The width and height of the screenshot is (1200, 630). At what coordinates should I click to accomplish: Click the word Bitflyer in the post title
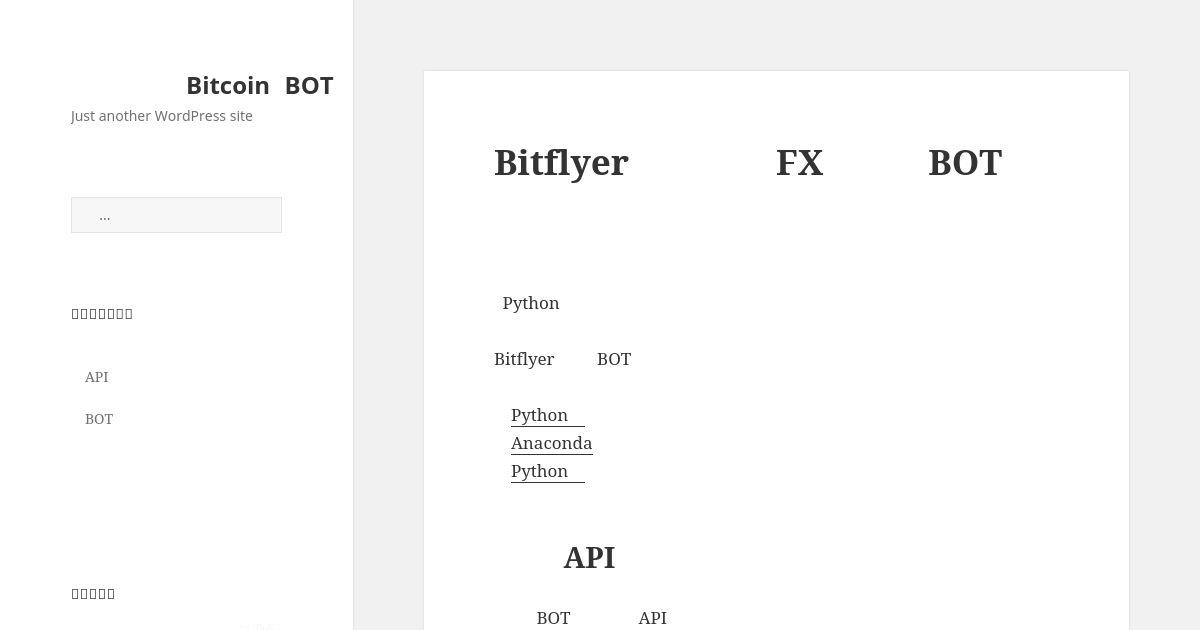coord(561,163)
